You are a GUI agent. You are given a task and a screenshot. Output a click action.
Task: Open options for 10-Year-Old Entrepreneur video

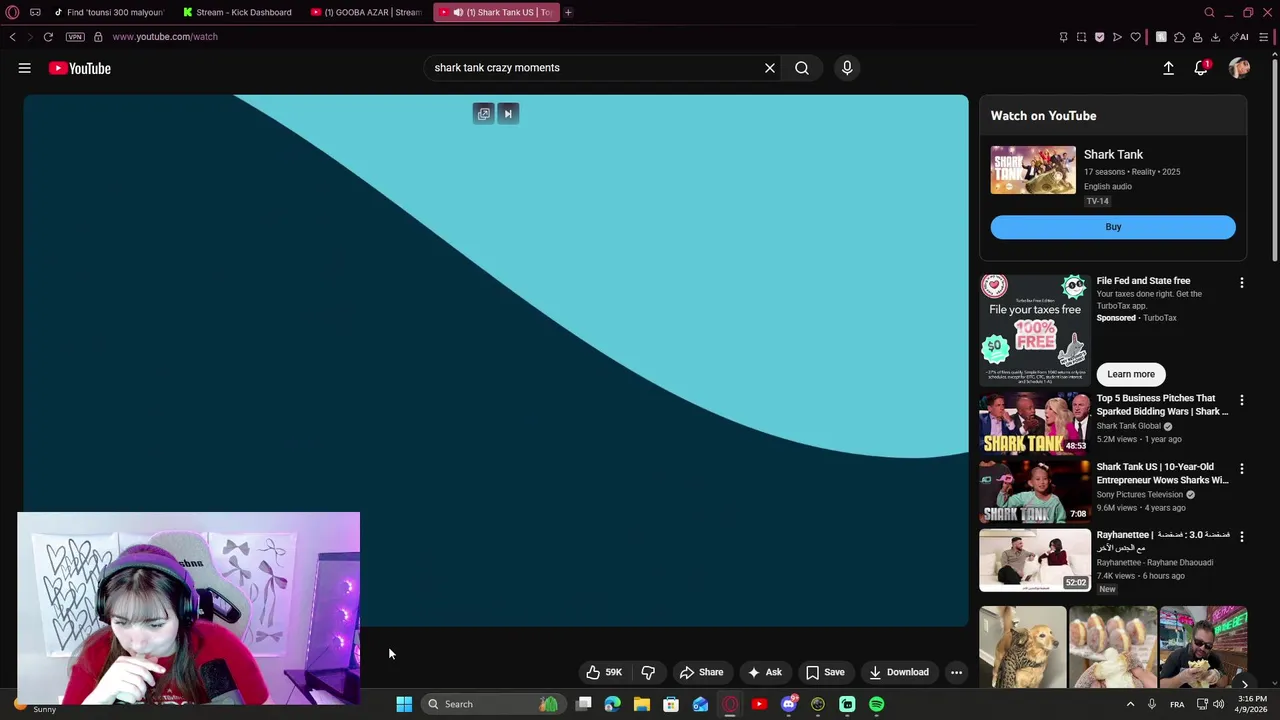[1242, 468]
